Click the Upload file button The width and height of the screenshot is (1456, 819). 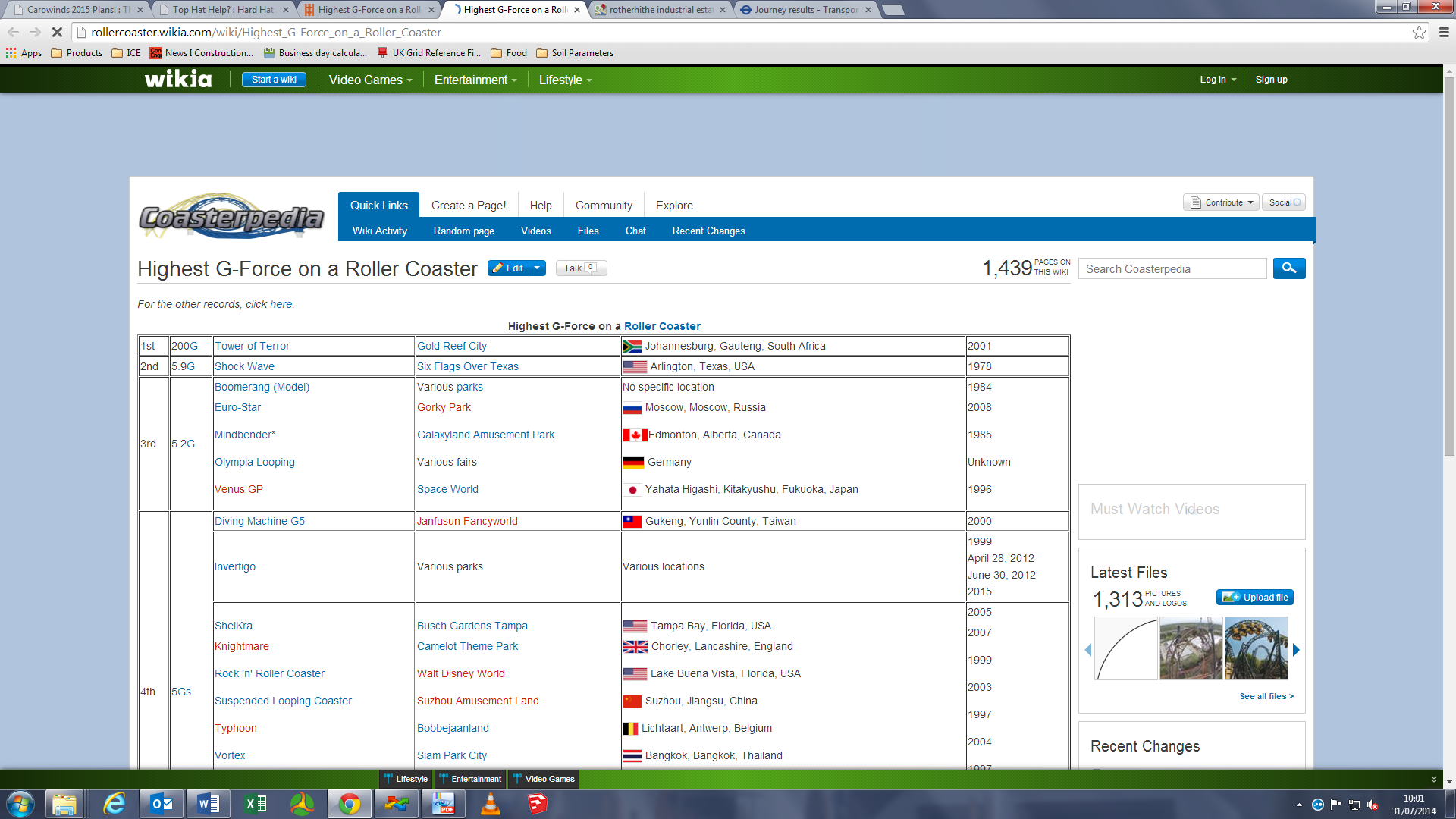click(1255, 597)
